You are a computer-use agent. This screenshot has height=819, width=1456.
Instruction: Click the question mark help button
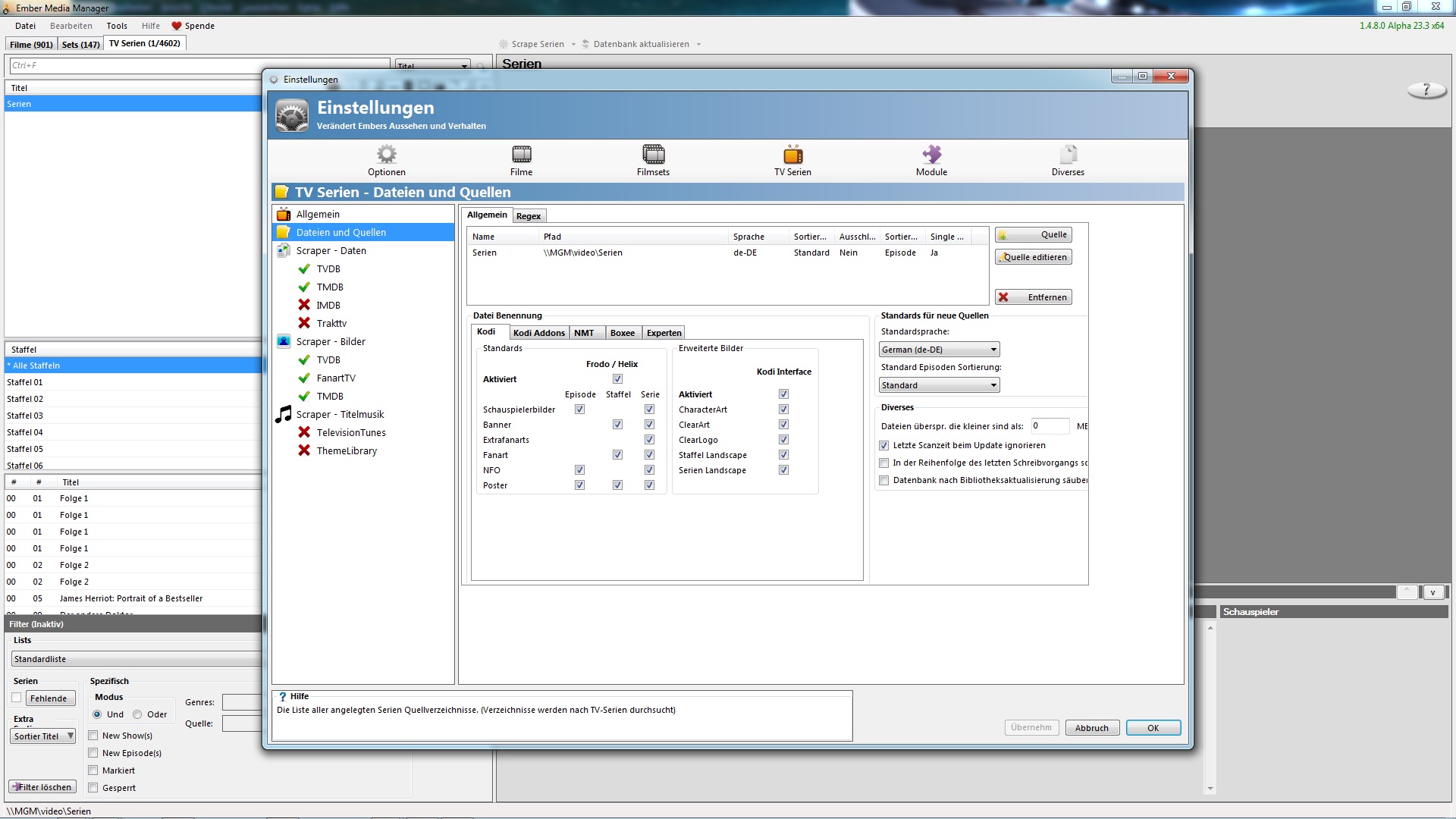pos(1426,90)
